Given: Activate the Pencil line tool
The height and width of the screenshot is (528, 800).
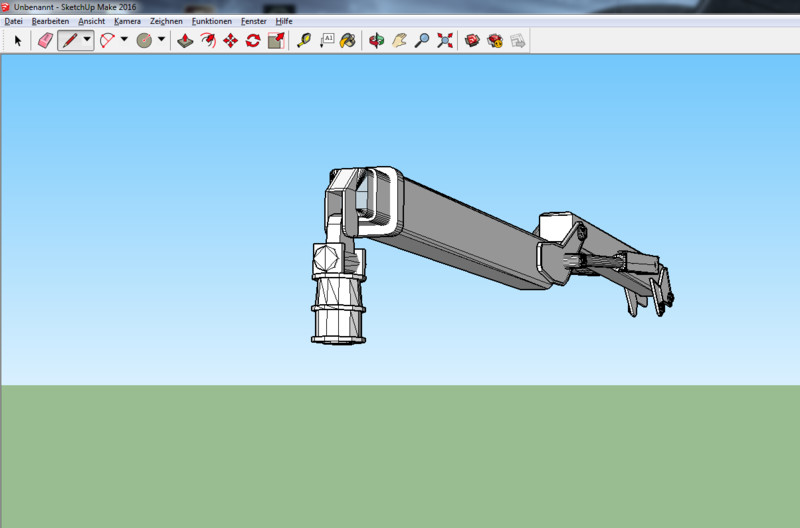Looking at the screenshot, I should pos(69,41).
